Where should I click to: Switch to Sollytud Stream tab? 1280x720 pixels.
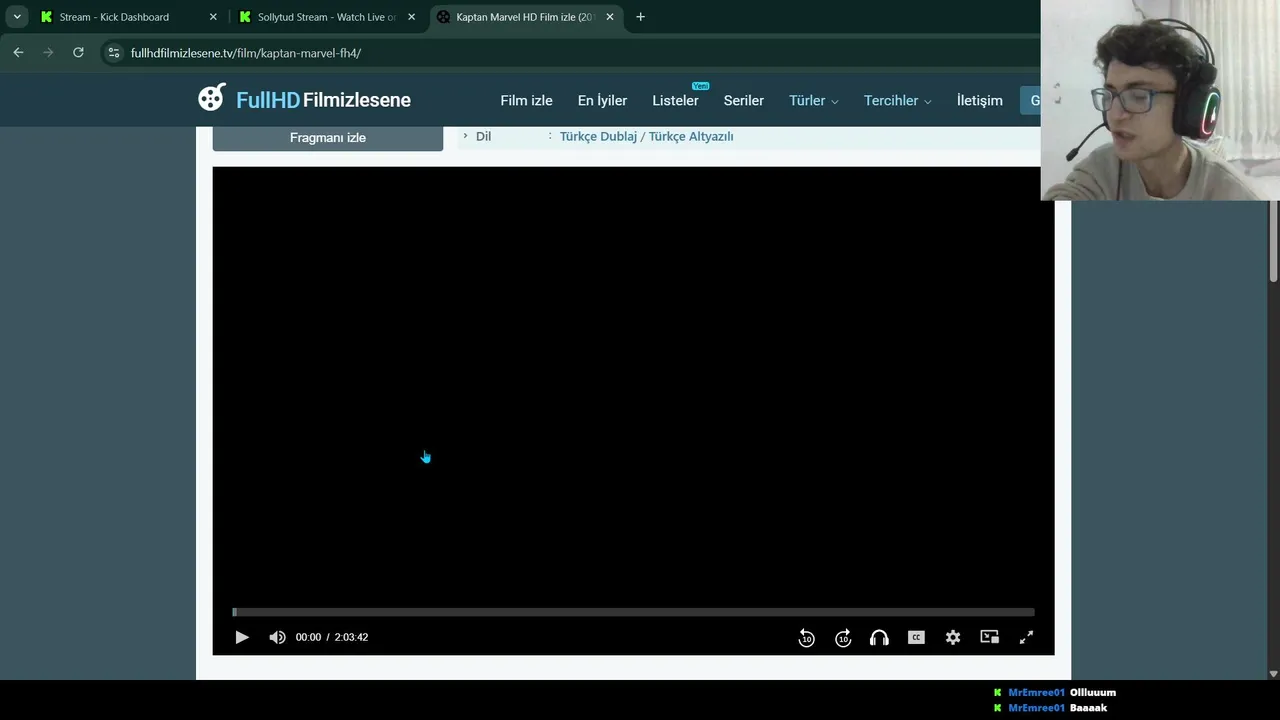[x=327, y=17]
